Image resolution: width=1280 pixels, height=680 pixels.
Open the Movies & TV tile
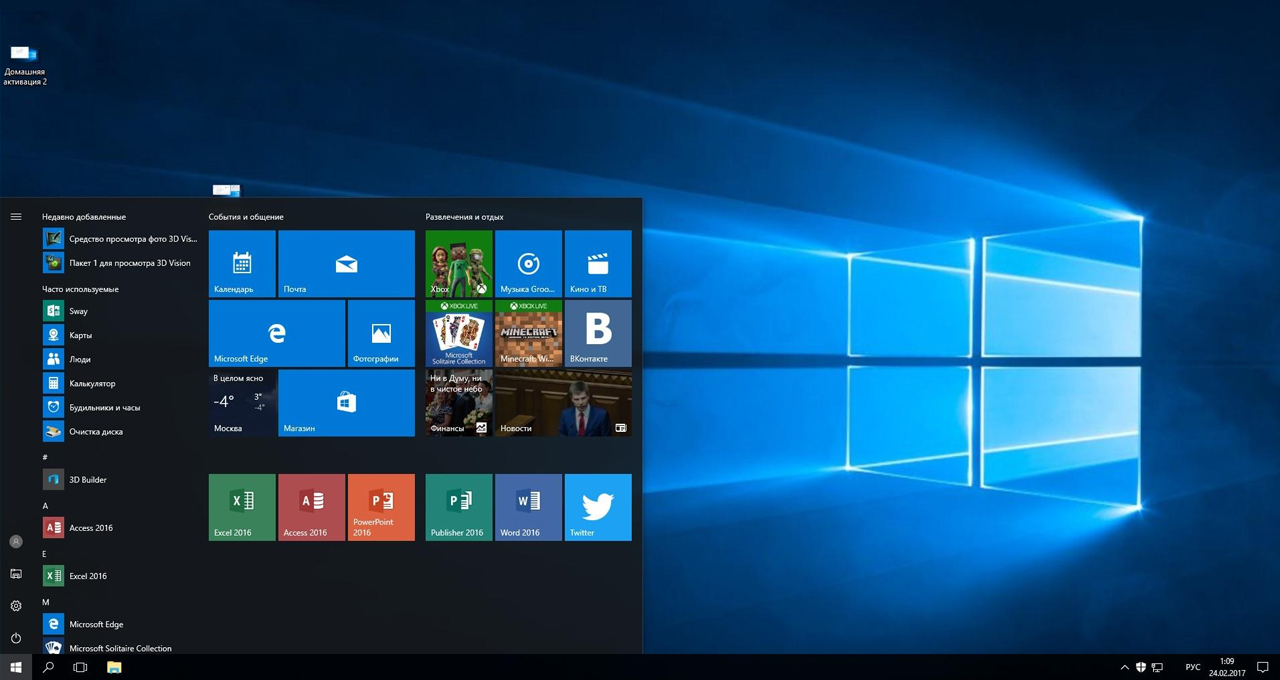(598, 264)
